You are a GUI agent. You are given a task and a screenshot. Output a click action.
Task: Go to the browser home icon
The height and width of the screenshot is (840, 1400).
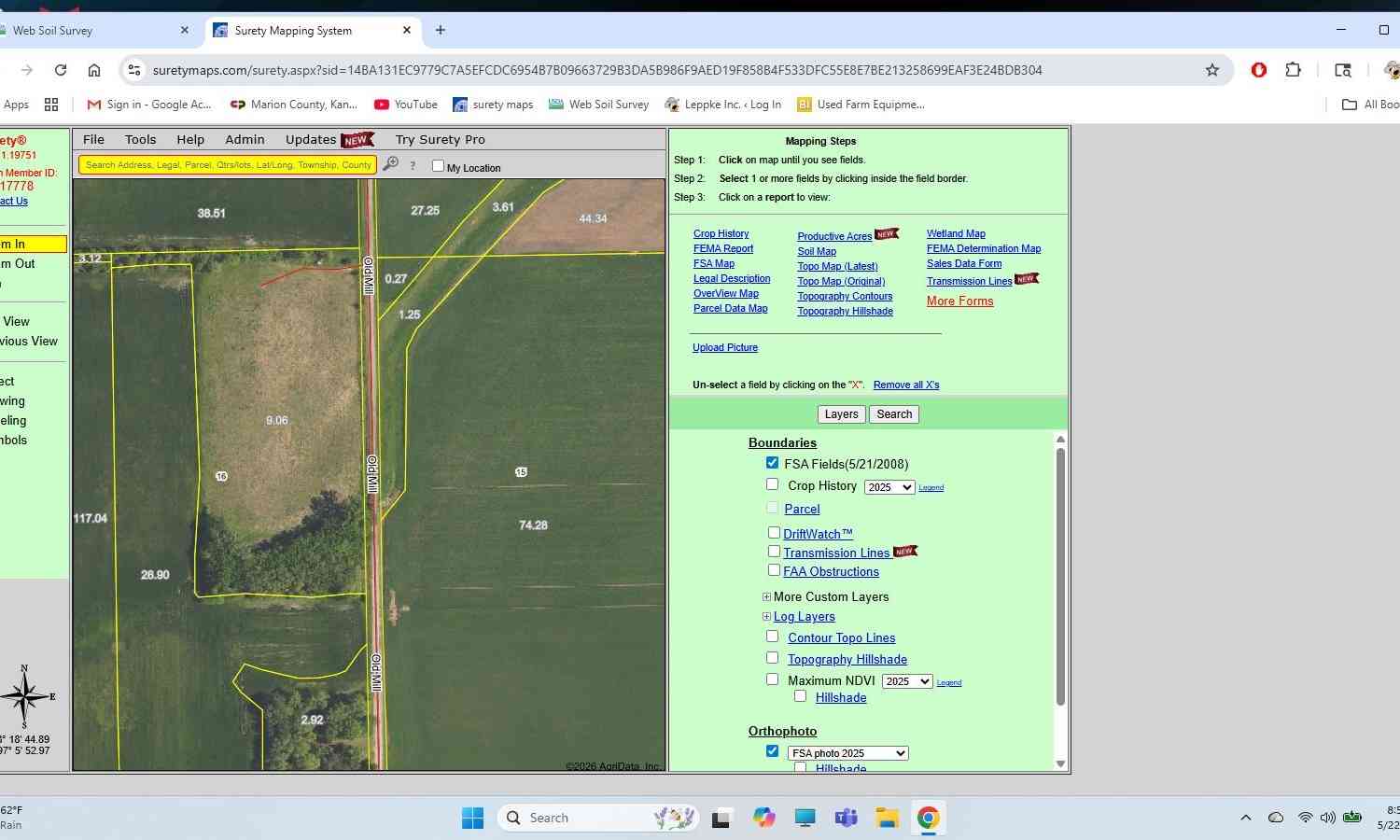(x=94, y=70)
